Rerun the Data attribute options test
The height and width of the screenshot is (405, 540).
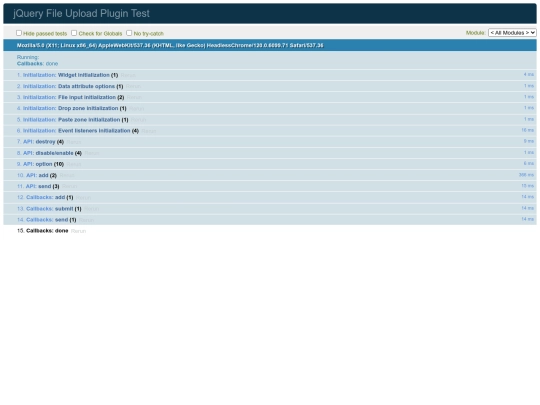[x=133, y=86]
